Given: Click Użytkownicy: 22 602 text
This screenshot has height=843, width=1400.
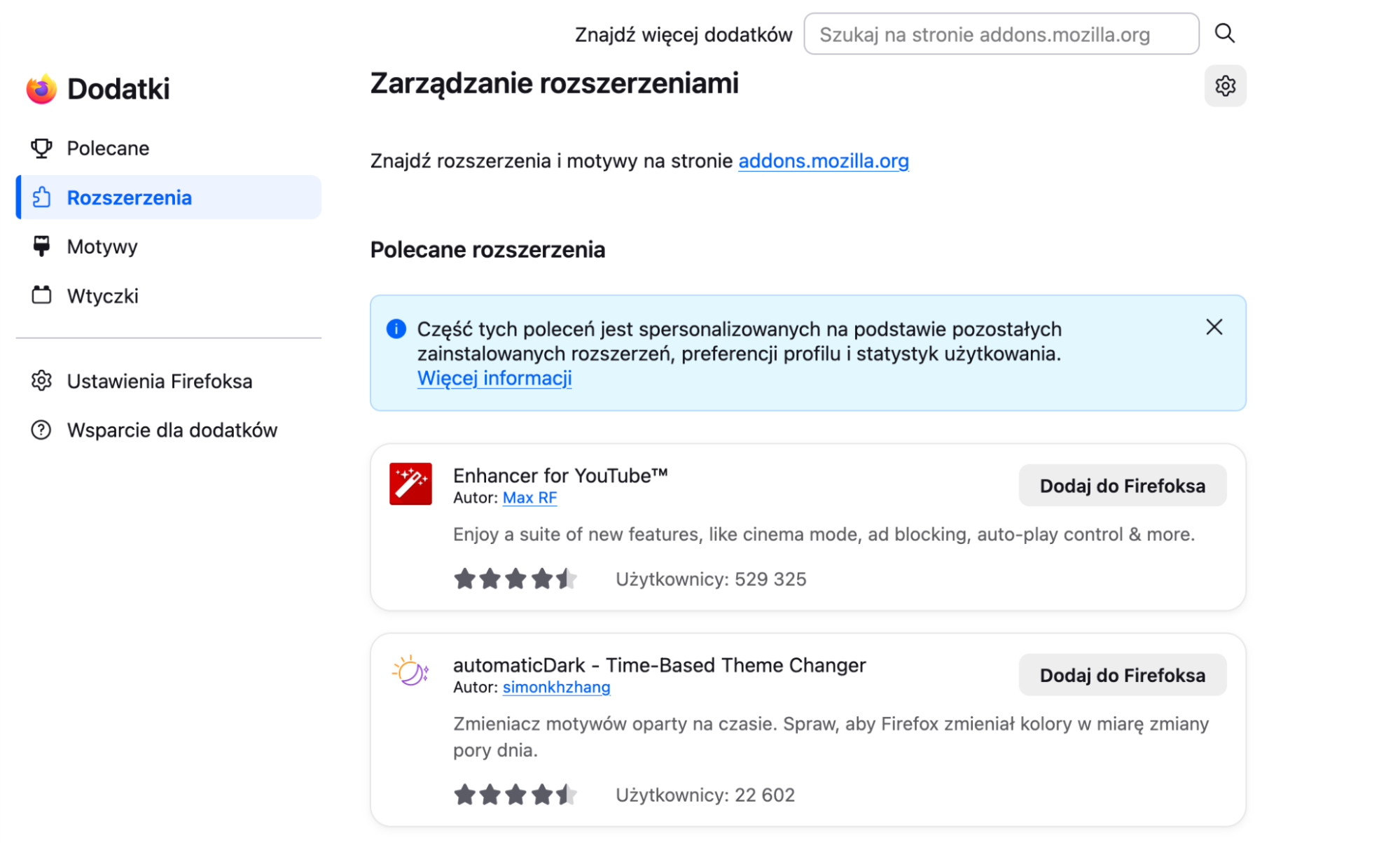Looking at the screenshot, I should (705, 795).
